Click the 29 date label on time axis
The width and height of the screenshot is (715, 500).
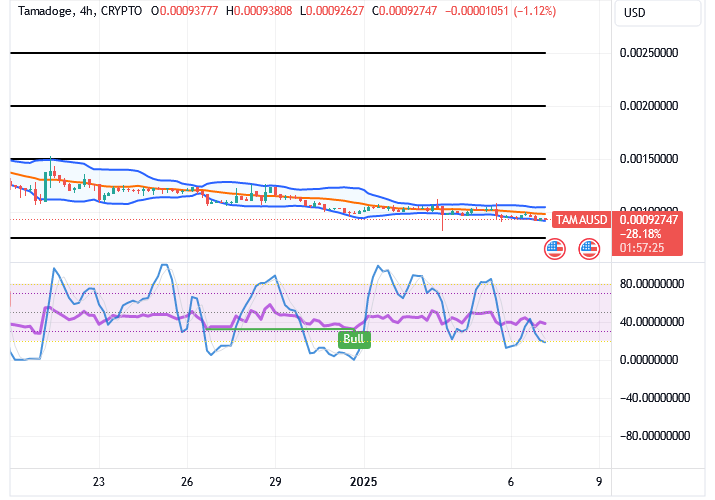point(276,480)
